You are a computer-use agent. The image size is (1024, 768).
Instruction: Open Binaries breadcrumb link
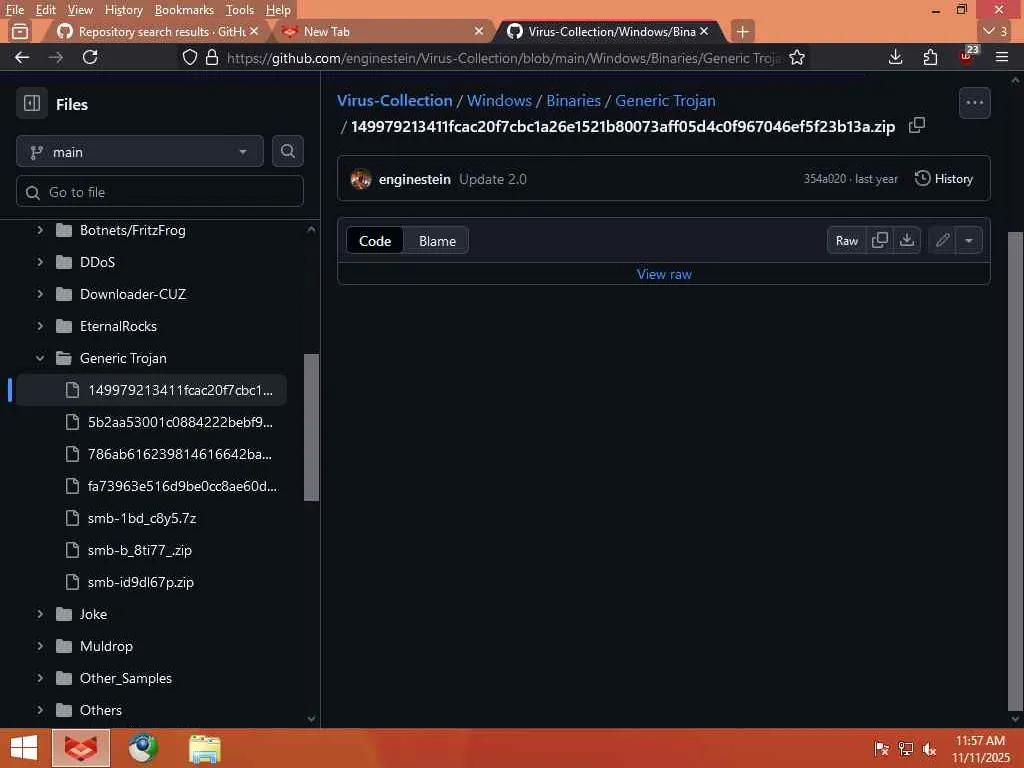(x=573, y=101)
